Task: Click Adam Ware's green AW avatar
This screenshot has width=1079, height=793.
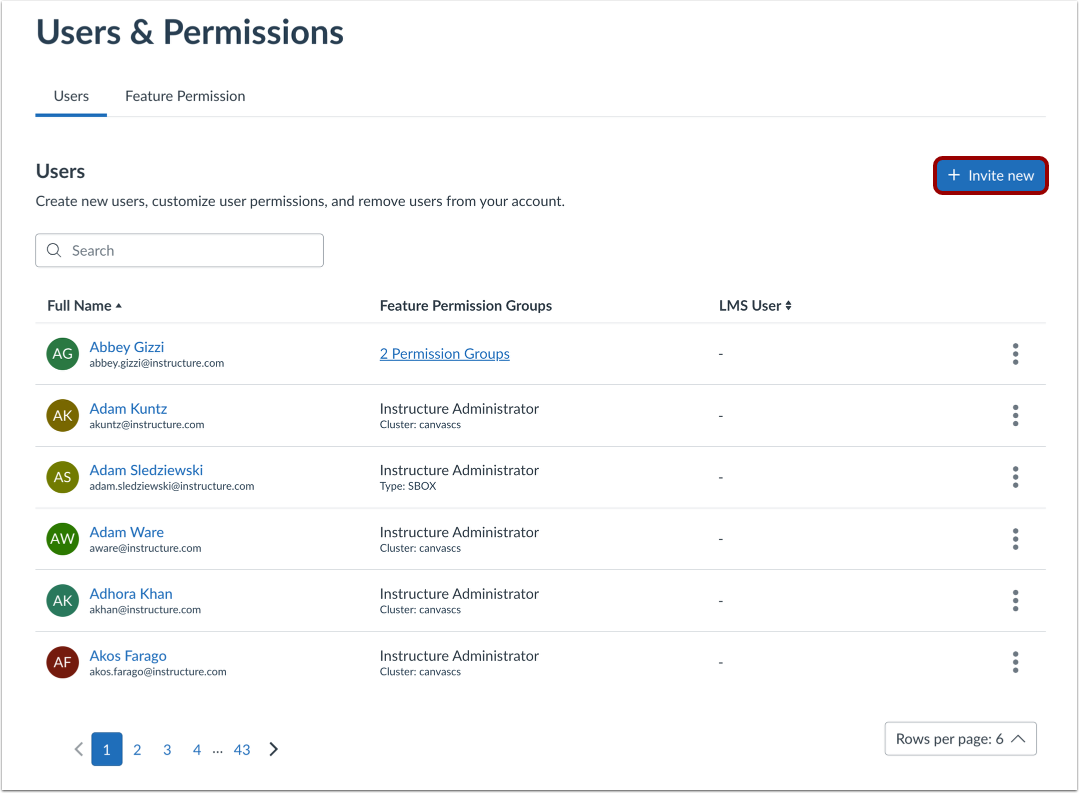Action: 62,539
